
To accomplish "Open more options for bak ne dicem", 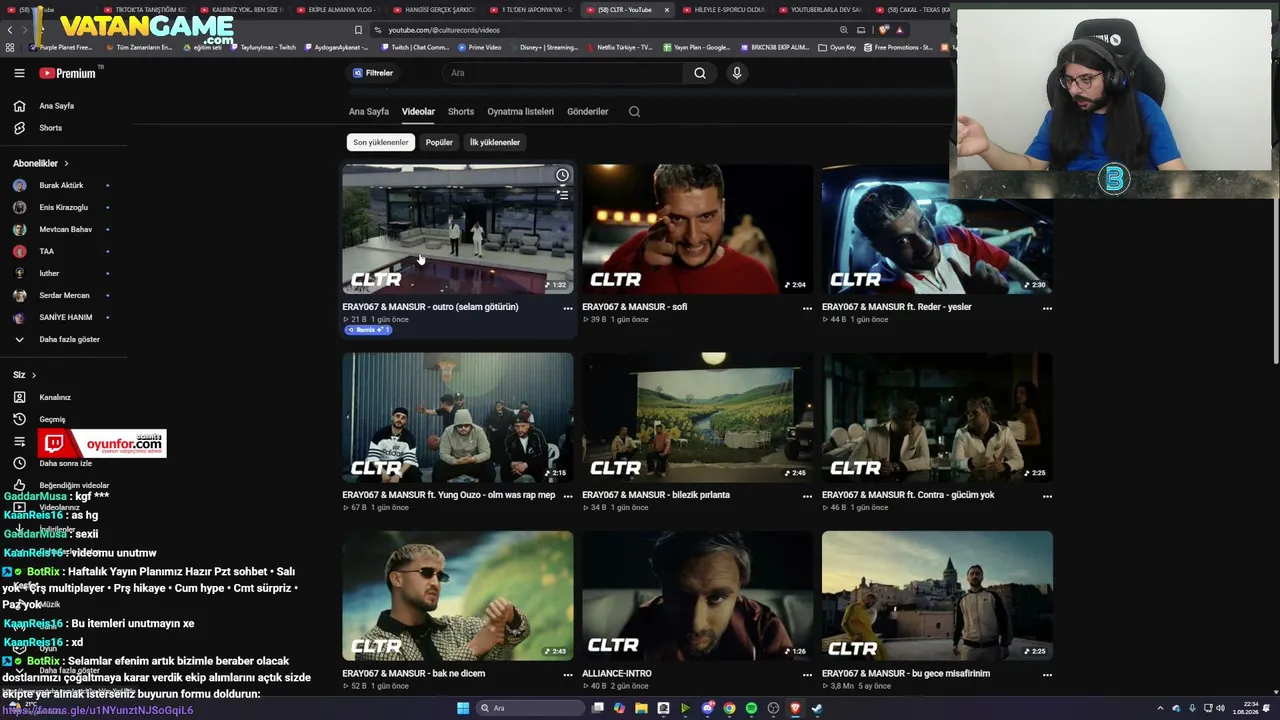I will [568, 674].
